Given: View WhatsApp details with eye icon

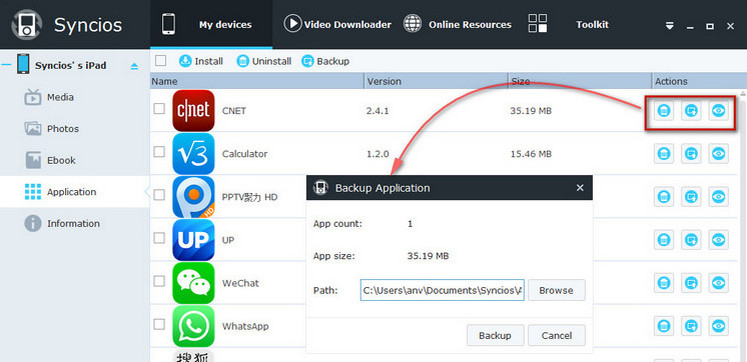Looking at the screenshot, I should point(718,326).
